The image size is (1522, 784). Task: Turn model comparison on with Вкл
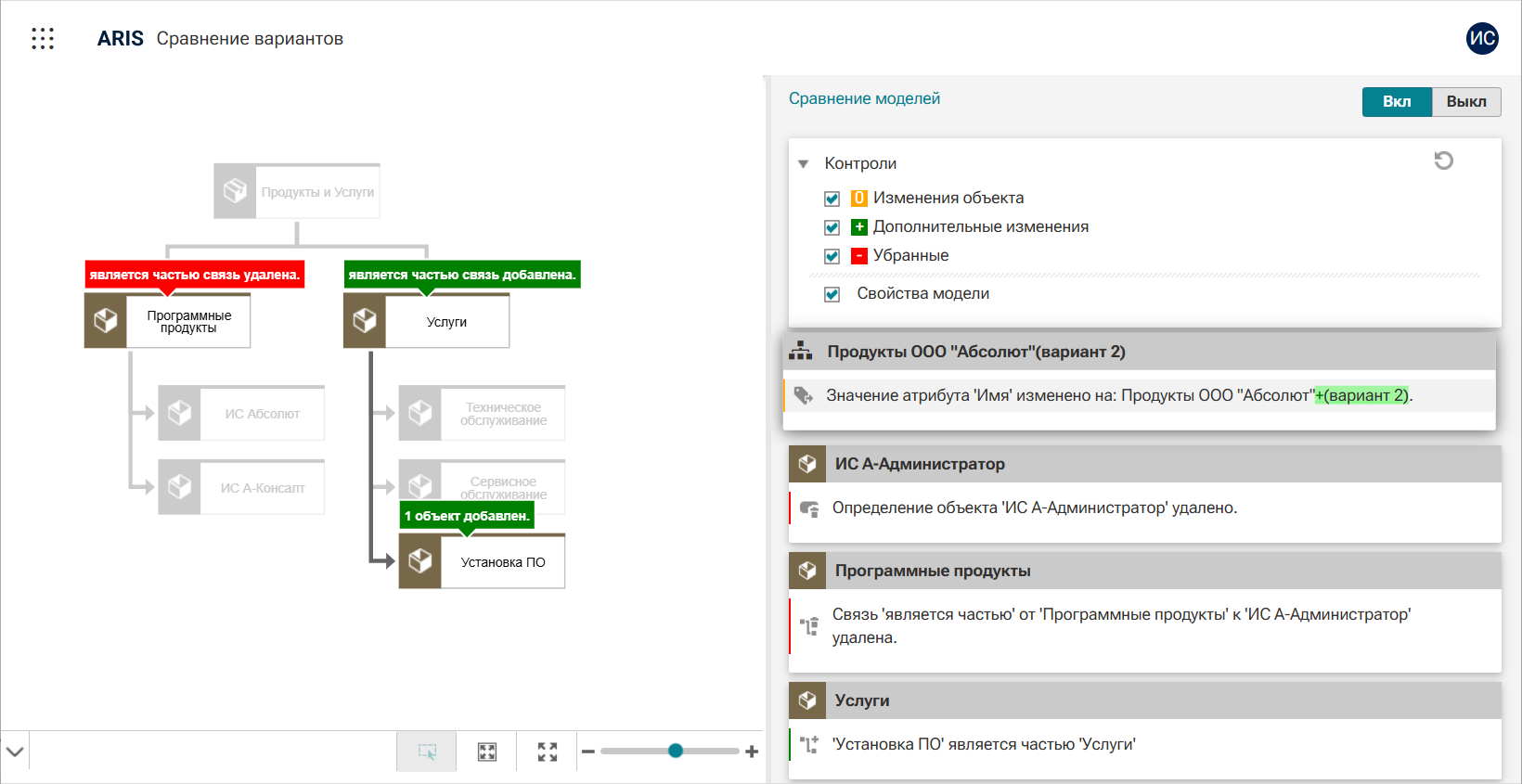1397,101
